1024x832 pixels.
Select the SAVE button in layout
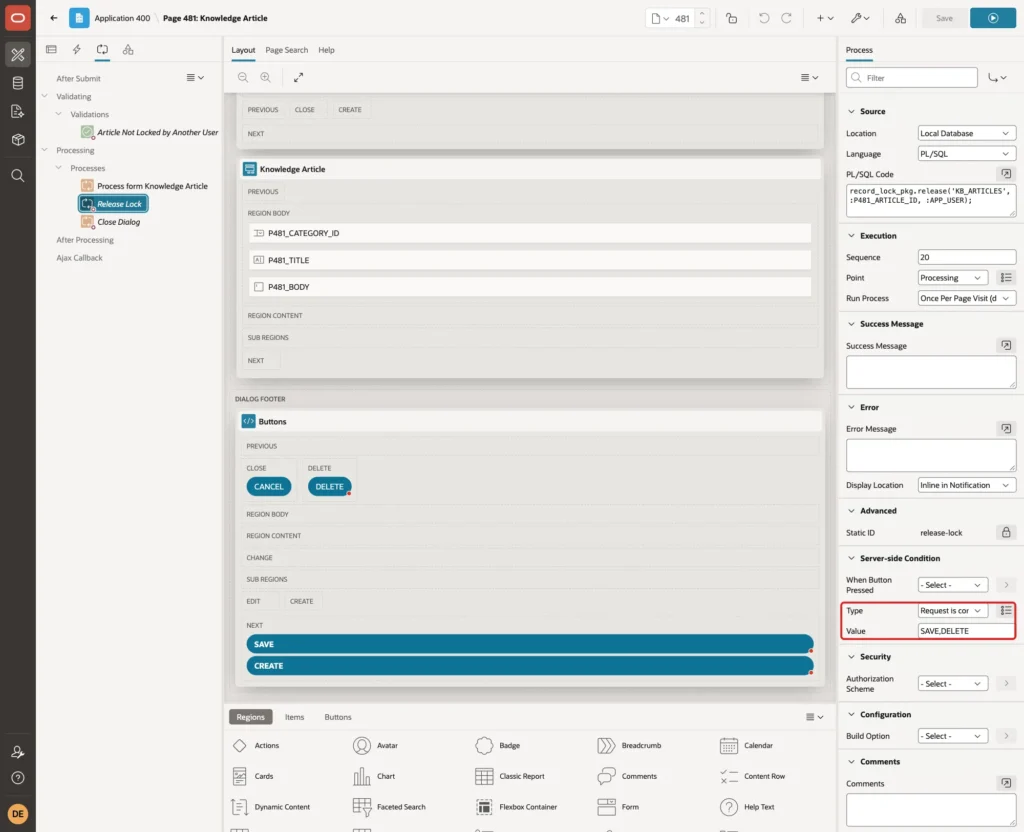[x=530, y=644]
